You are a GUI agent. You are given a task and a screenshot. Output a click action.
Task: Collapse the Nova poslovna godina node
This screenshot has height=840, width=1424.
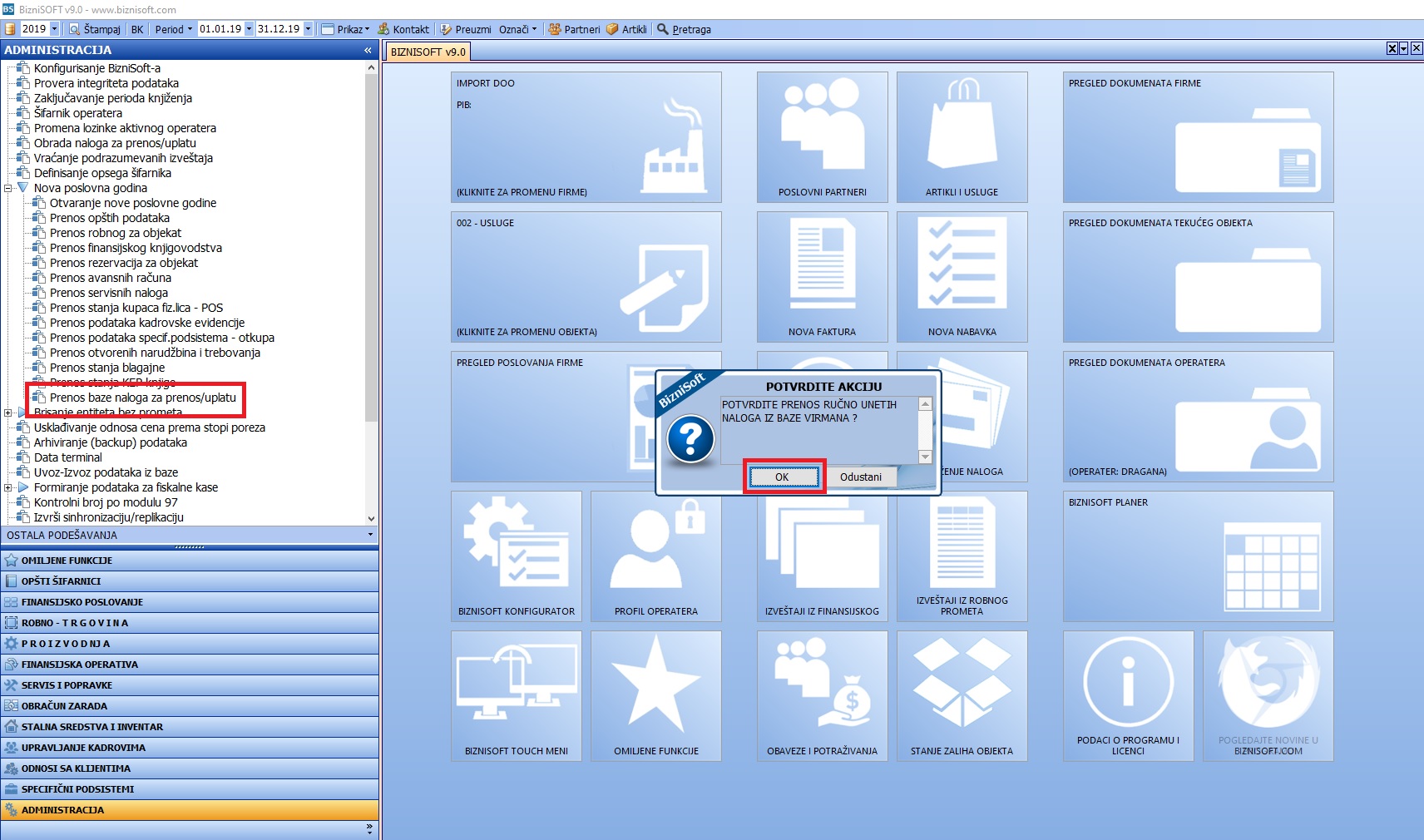(x=8, y=188)
